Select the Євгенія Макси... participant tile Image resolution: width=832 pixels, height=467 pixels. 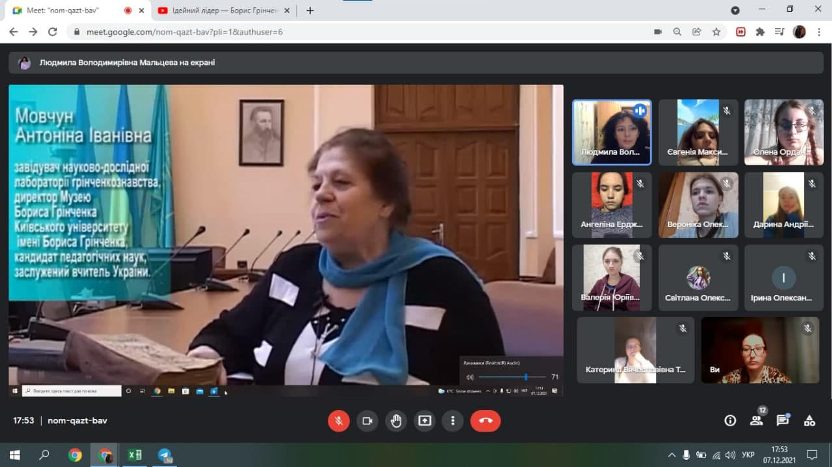[x=698, y=132]
